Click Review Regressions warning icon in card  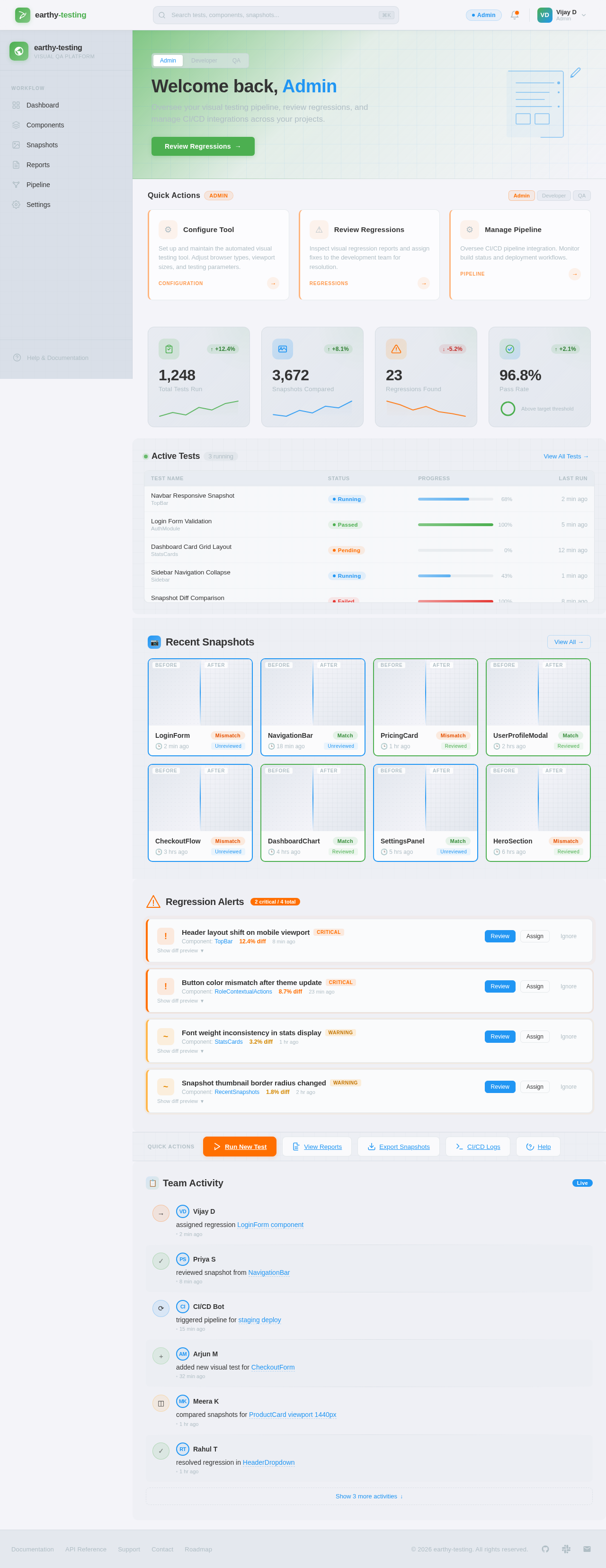click(319, 230)
